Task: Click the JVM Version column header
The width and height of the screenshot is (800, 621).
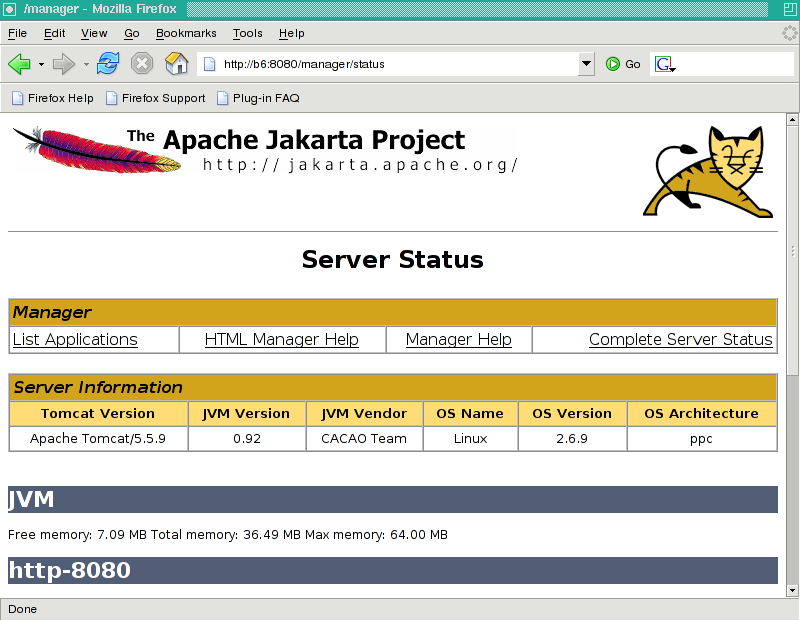Action: (x=247, y=413)
